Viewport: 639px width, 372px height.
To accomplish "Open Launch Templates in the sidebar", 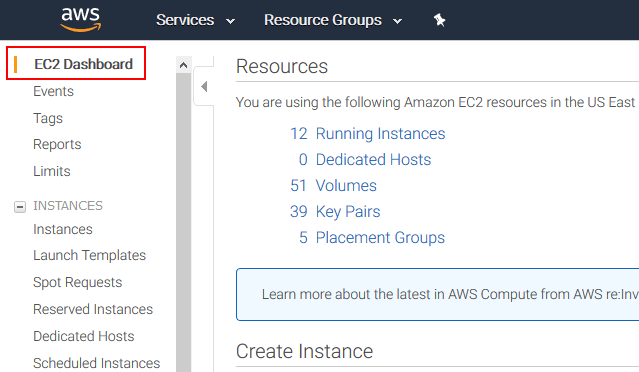I will (89, 255).
